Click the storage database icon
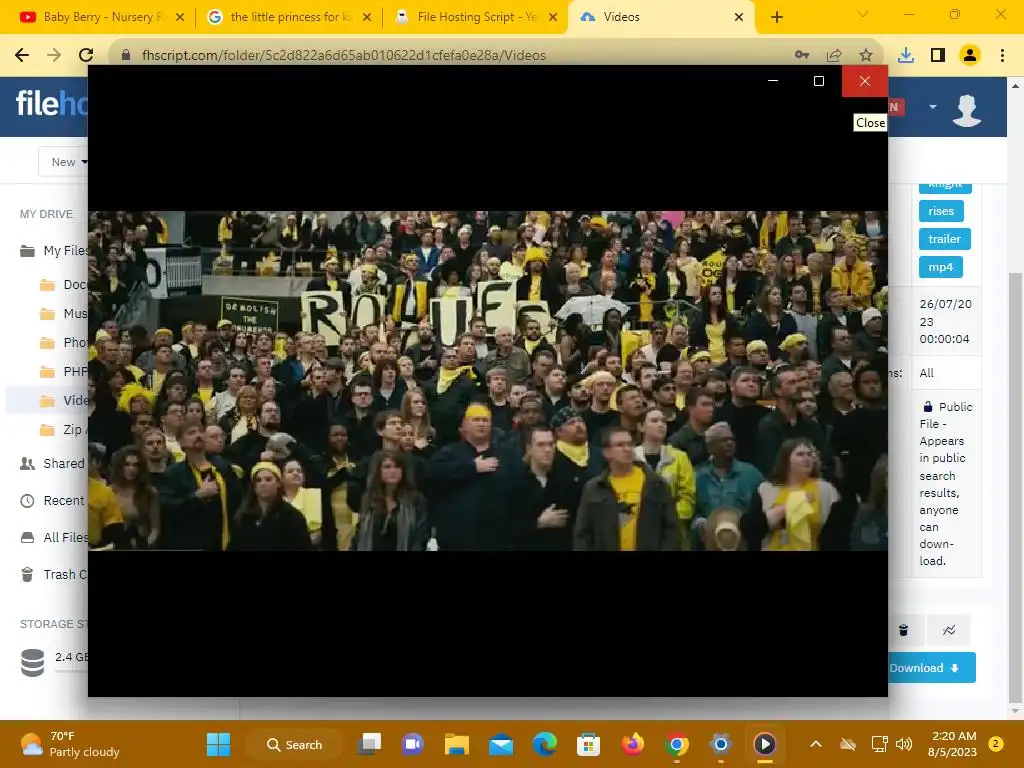 click(x=33, y=662)
